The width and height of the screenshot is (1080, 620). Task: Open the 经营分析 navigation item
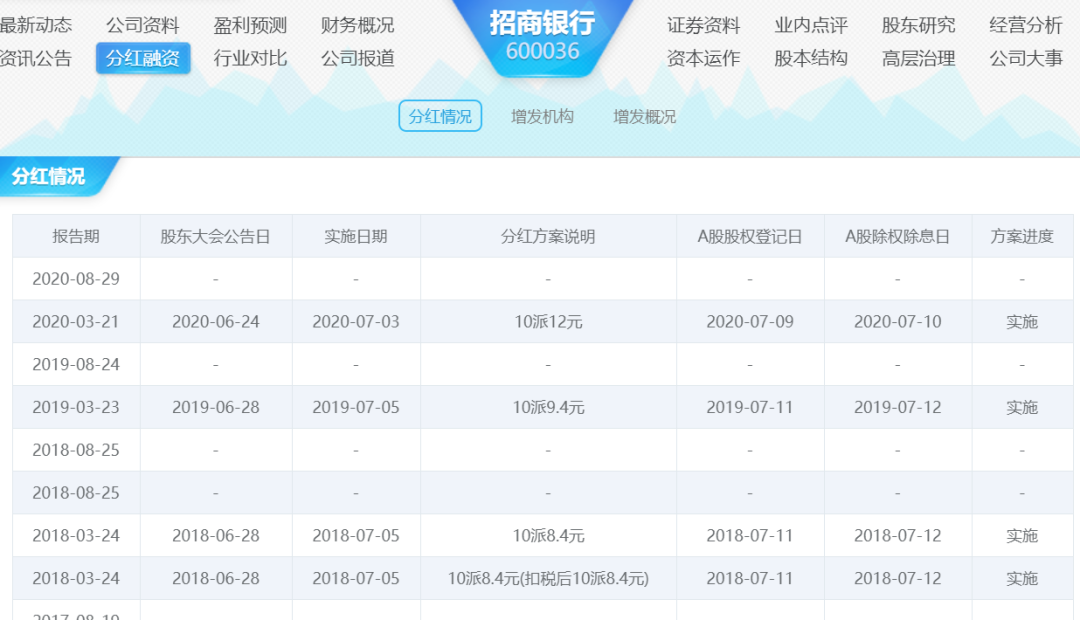click(1026, 25)
